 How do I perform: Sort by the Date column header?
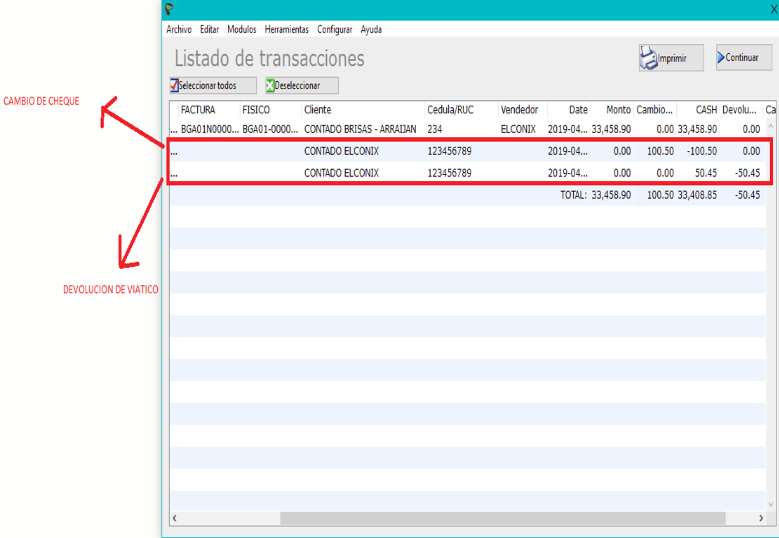pyautogui.click(x=569, y=110)
